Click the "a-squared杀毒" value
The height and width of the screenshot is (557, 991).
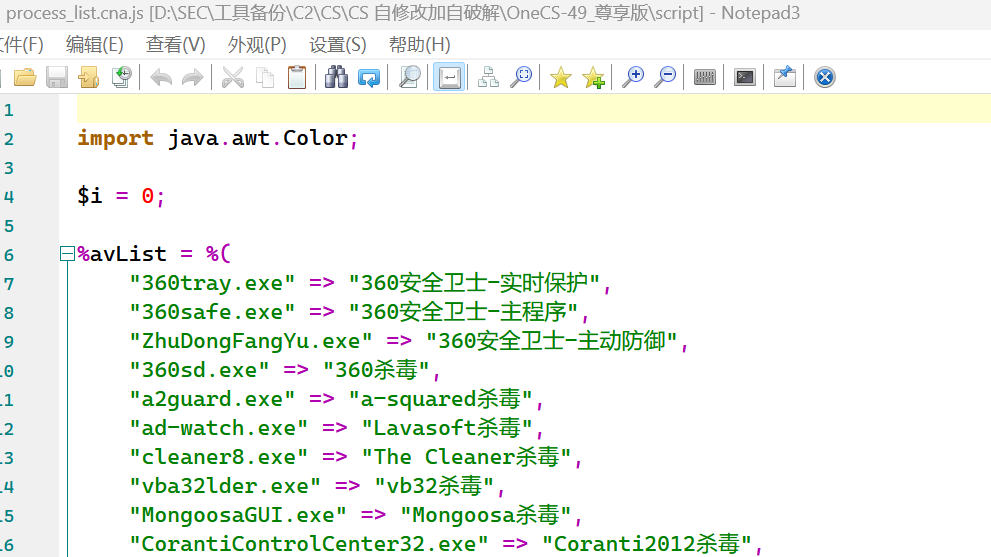pos(441,400)
